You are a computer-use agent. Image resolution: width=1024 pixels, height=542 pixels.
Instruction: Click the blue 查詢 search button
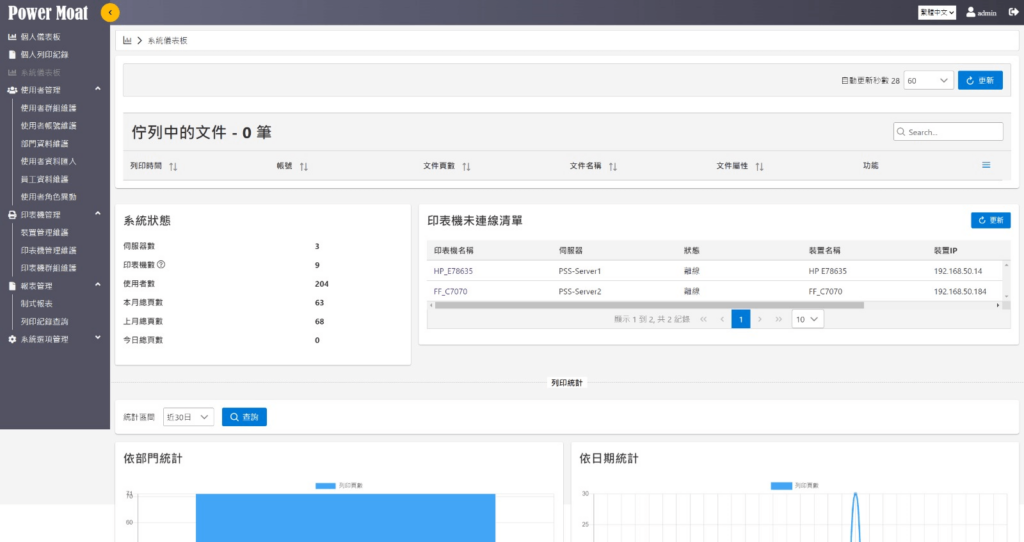(x=244, y=417)
